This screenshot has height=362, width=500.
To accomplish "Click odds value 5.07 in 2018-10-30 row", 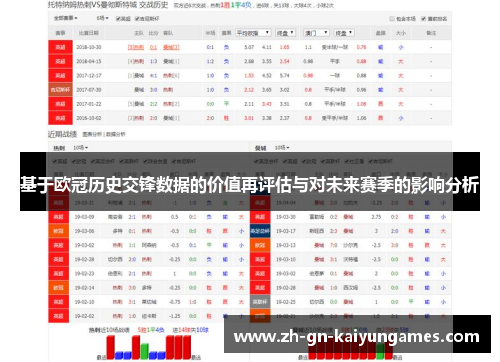I will pyautogui.click(x=249, y=47).
